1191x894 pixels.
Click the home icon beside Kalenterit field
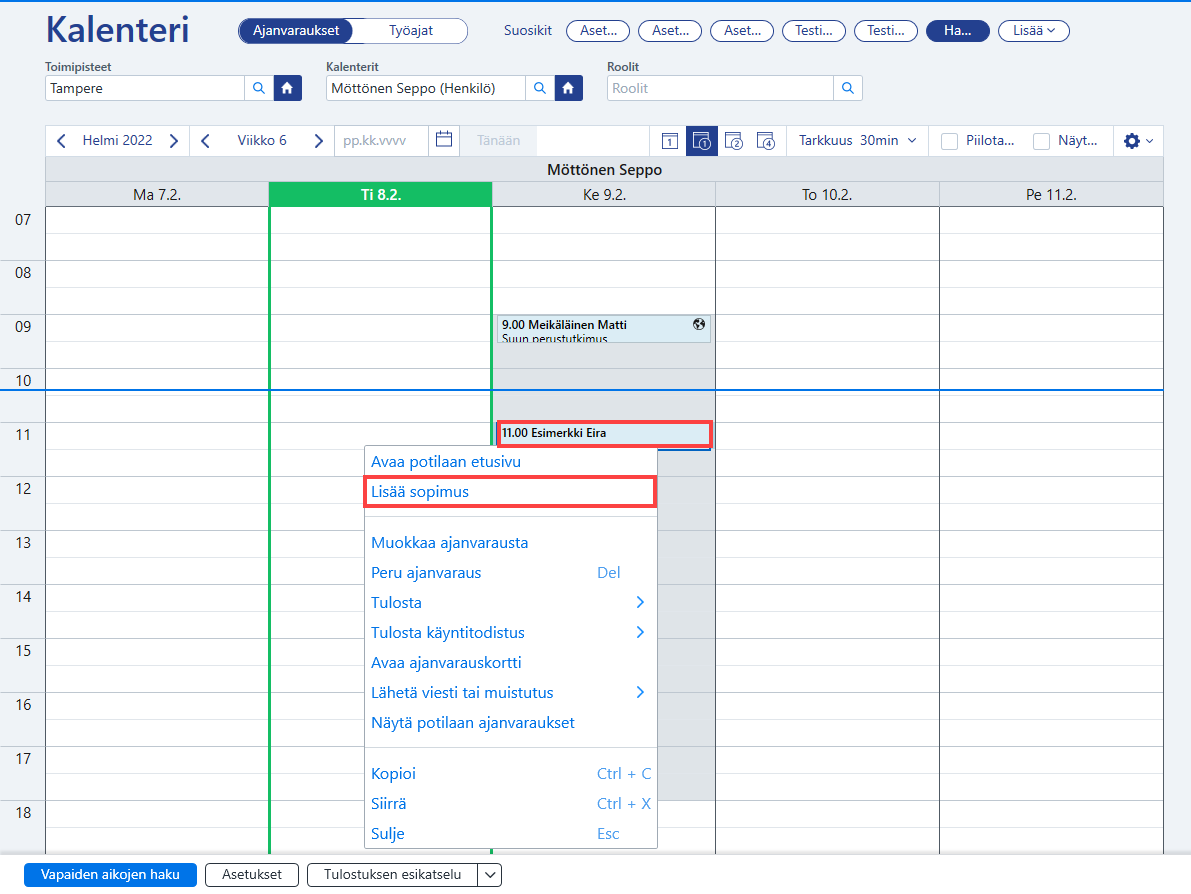[x=568, y=88]
